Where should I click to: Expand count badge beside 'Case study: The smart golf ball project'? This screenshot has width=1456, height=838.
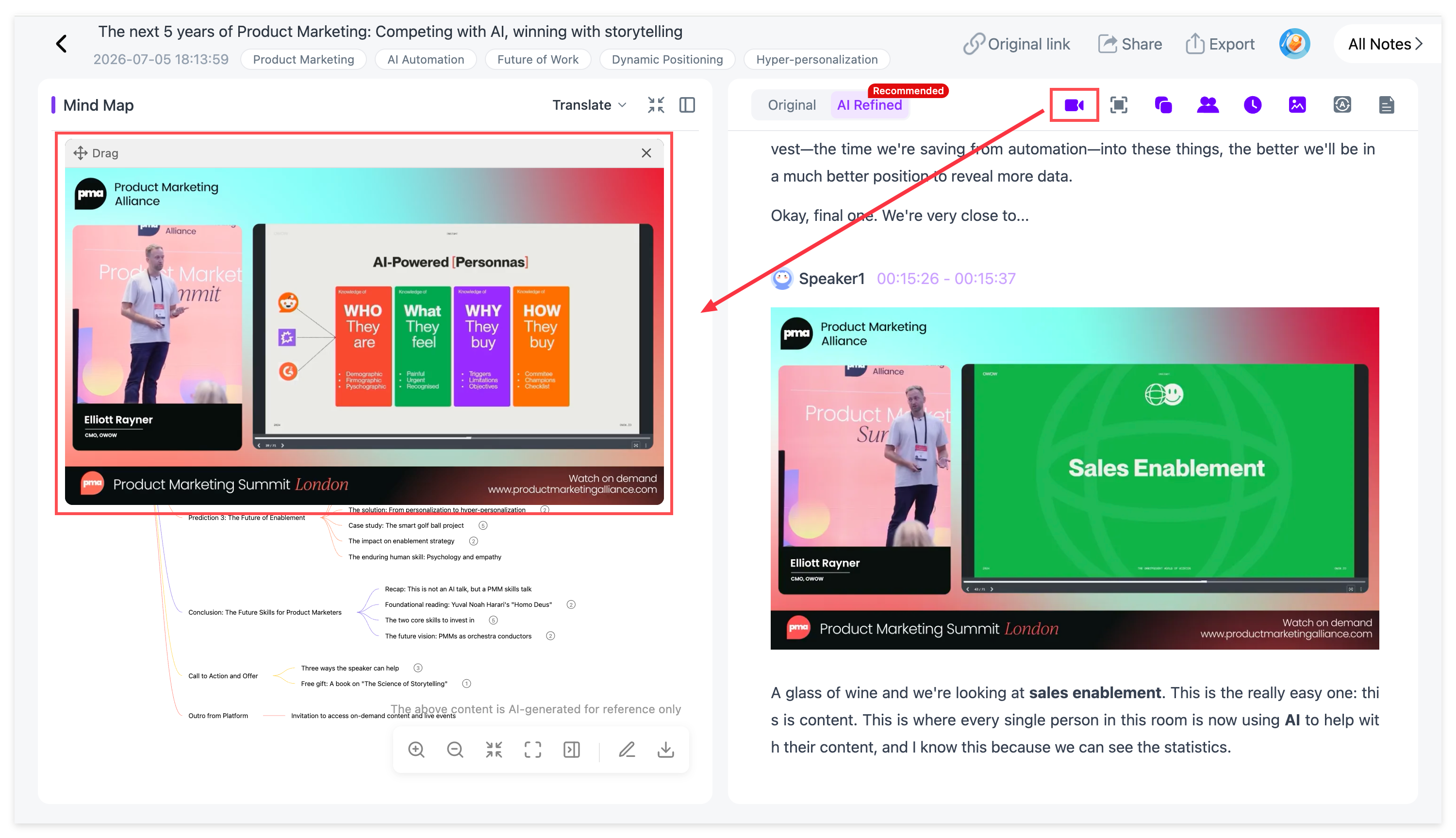pyautogui.click(x=483, y=525)
